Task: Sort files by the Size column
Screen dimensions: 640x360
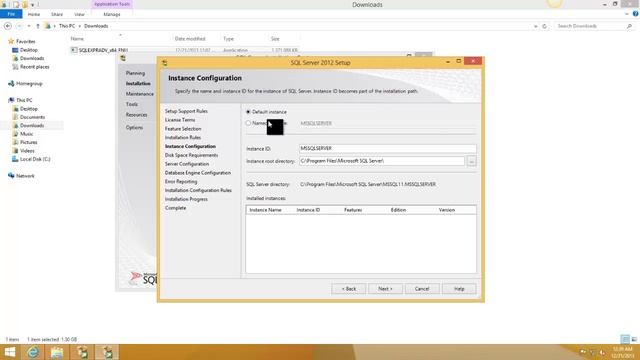Action: tap(275, 39)
